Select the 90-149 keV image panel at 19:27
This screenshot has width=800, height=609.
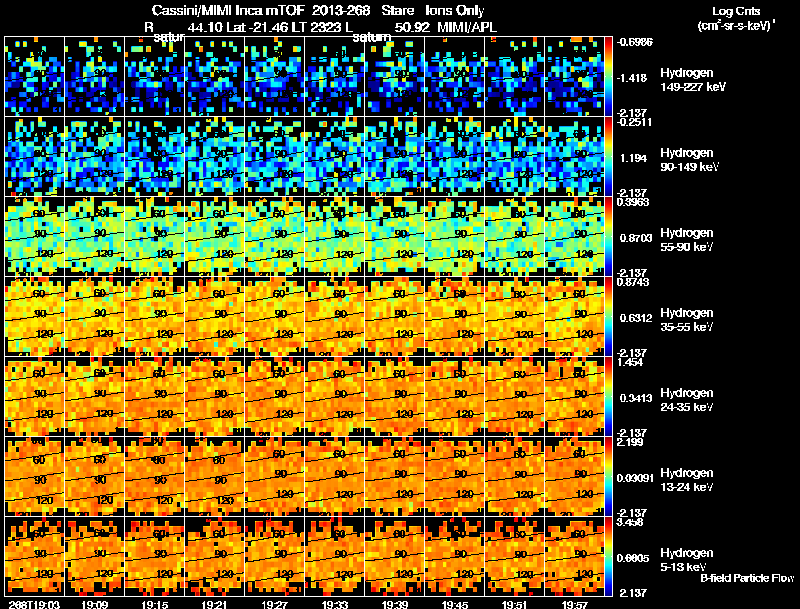click(x=274, y=157)
